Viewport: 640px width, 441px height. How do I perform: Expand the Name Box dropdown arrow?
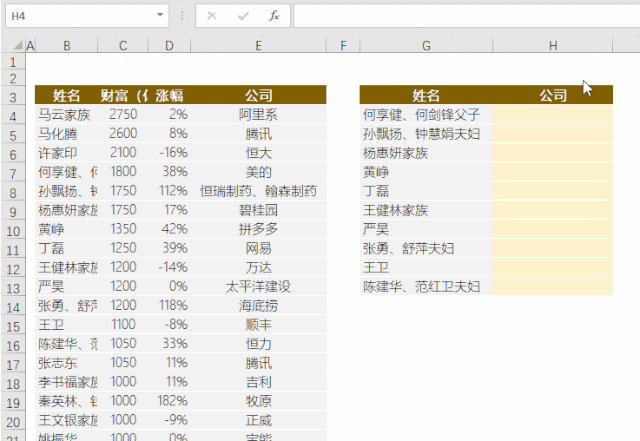[160, 16]
